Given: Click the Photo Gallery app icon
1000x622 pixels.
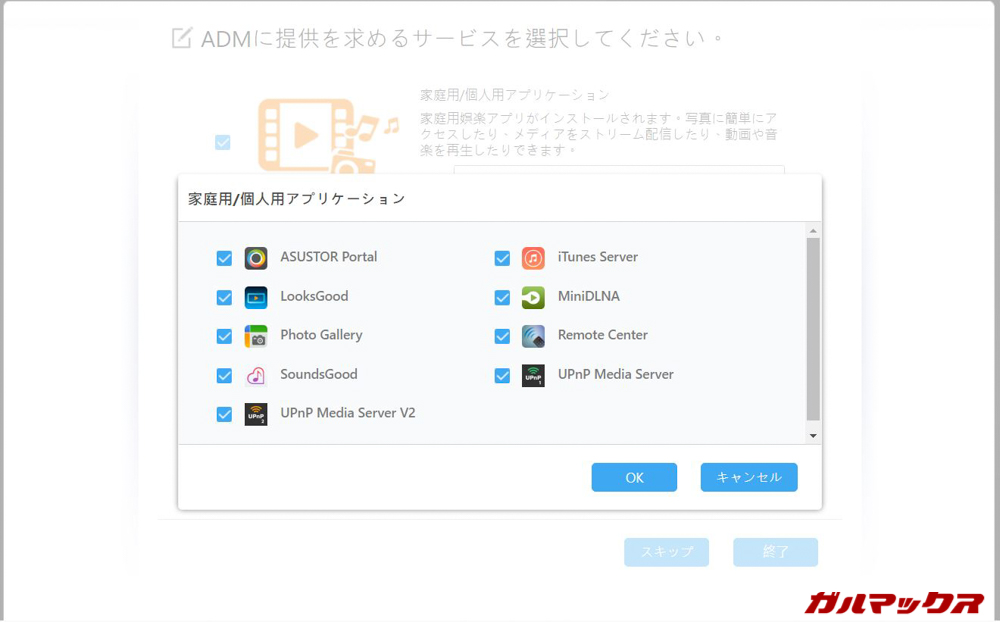Looking at the screenshot, I should tap(256, 336).
